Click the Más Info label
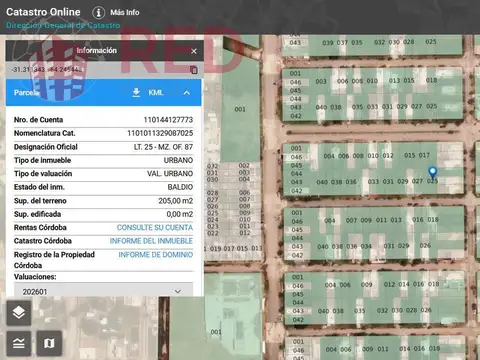Image resolution: width=480 pixels, height=360 pixels. [x=125, y=13]
